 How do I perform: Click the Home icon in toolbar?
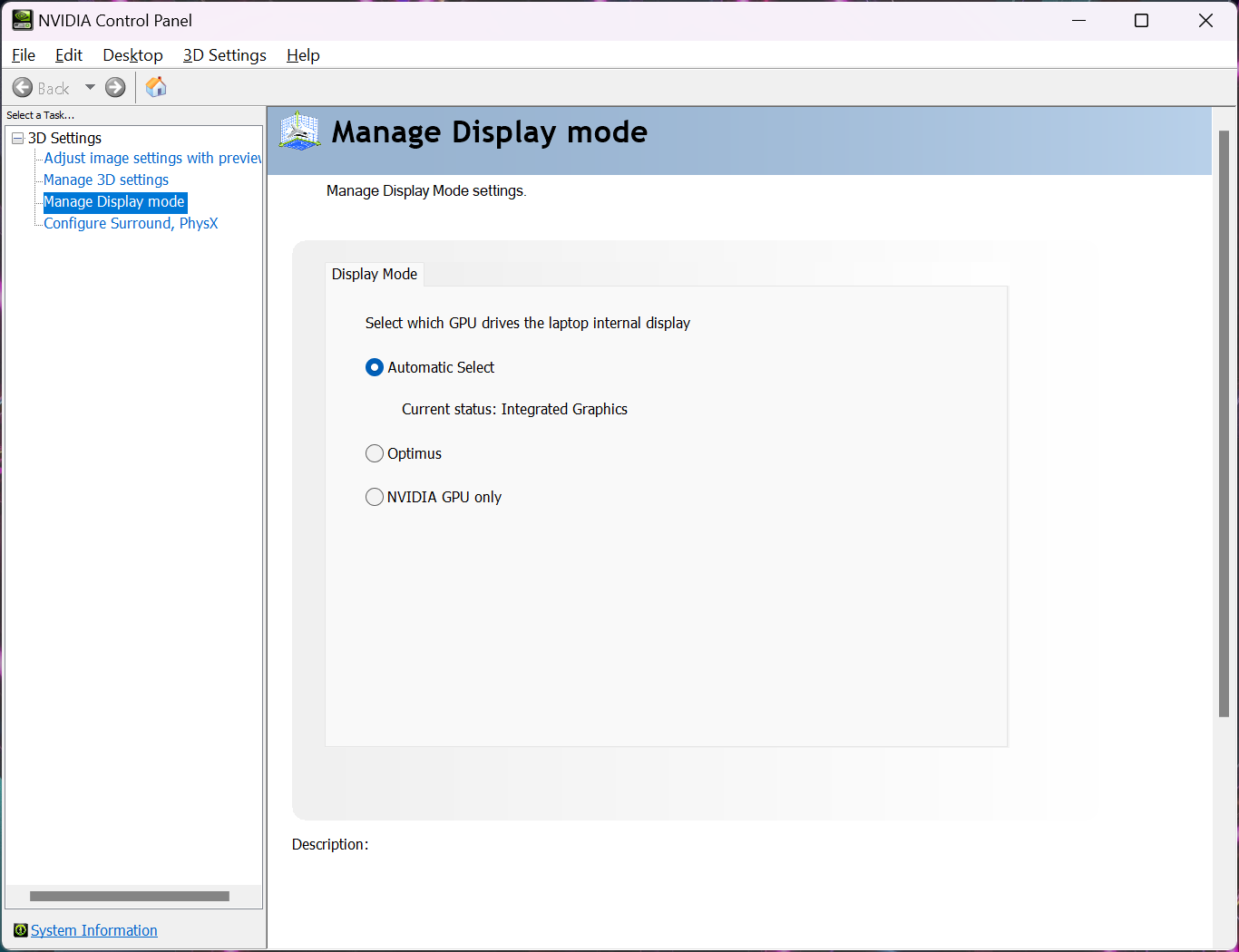click(x=156, y=87)
